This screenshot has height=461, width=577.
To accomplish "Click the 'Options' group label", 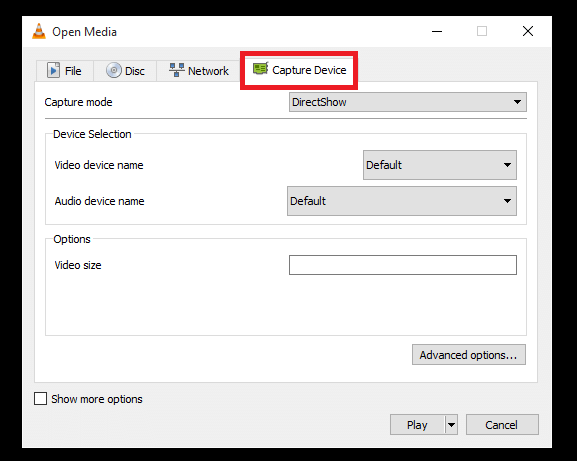I will tap(72, 239).
